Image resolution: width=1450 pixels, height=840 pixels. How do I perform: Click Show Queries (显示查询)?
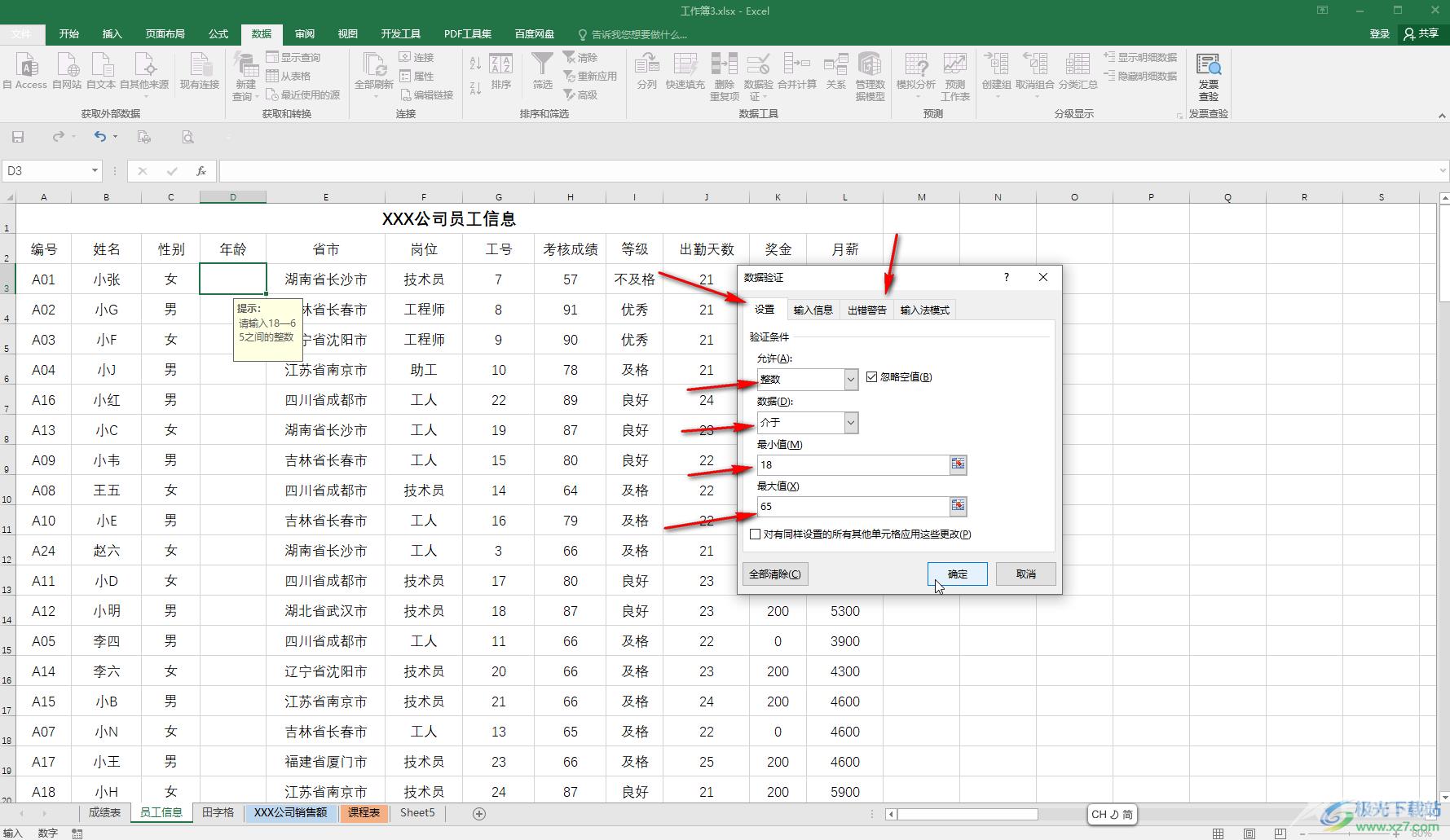(293, 57)
